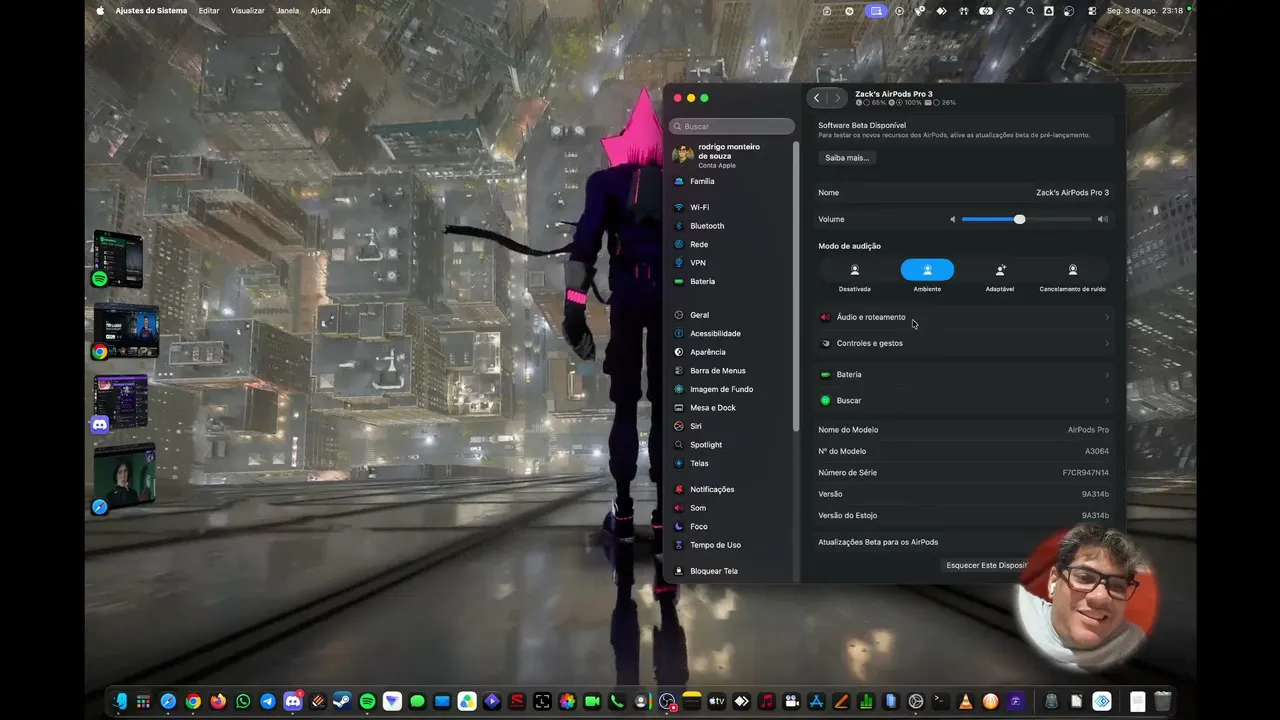Open Aparência settings

(x=732, y=352)
